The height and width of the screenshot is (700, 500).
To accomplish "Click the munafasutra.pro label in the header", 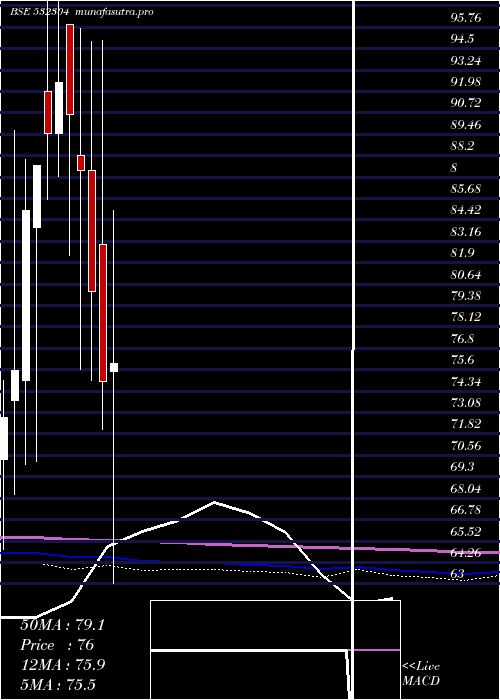I will (115, 12).
